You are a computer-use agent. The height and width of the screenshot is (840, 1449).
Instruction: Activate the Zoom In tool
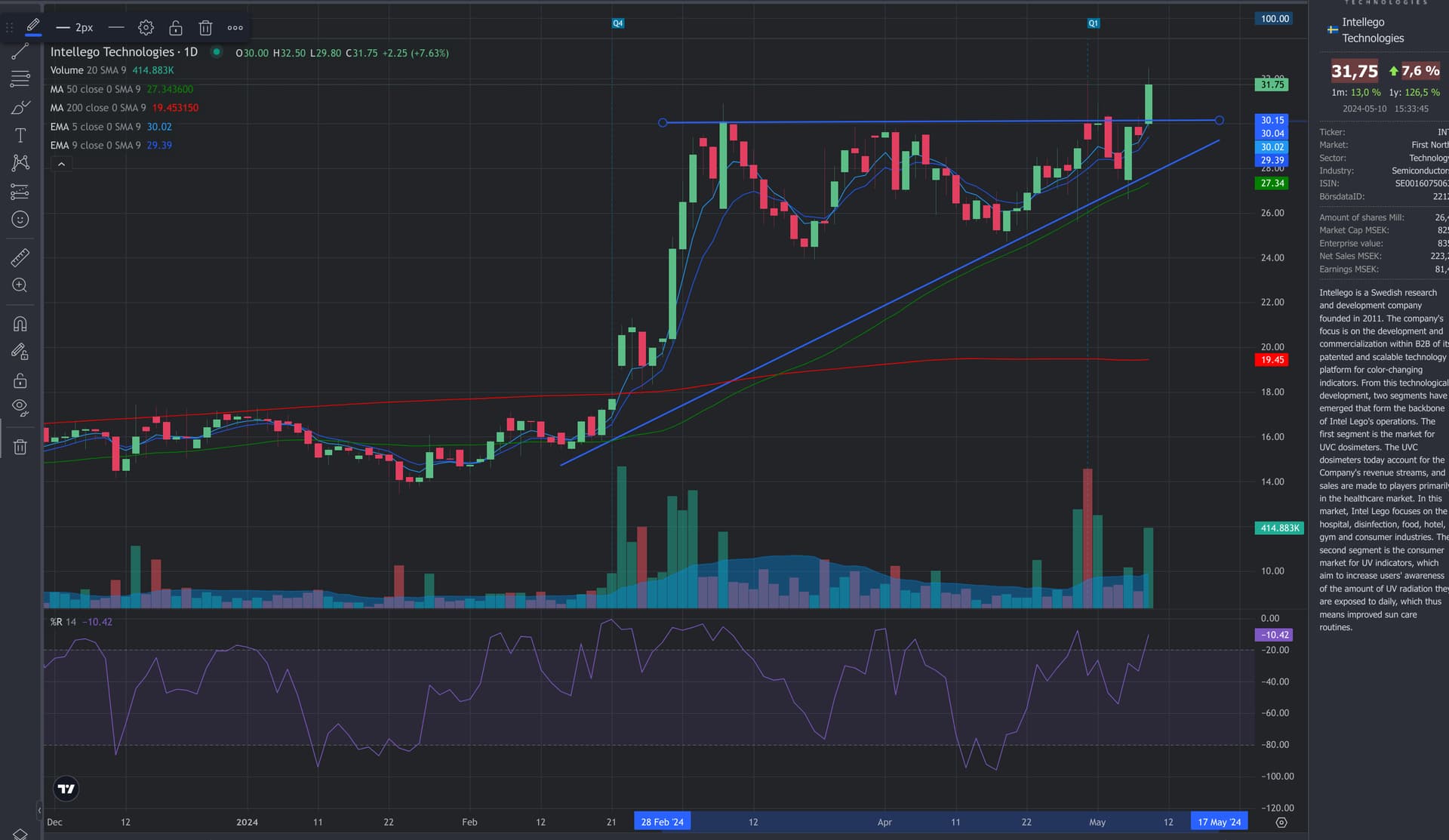20,285
